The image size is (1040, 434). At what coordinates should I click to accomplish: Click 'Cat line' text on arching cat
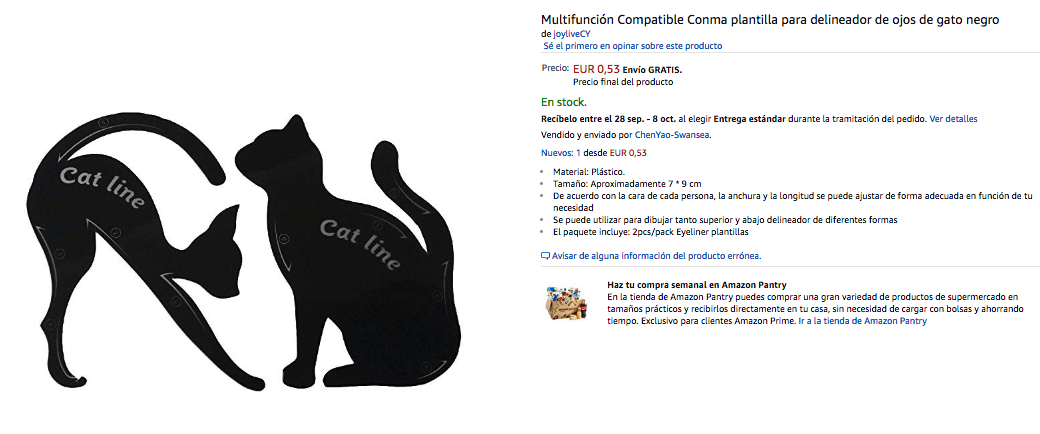103,188
